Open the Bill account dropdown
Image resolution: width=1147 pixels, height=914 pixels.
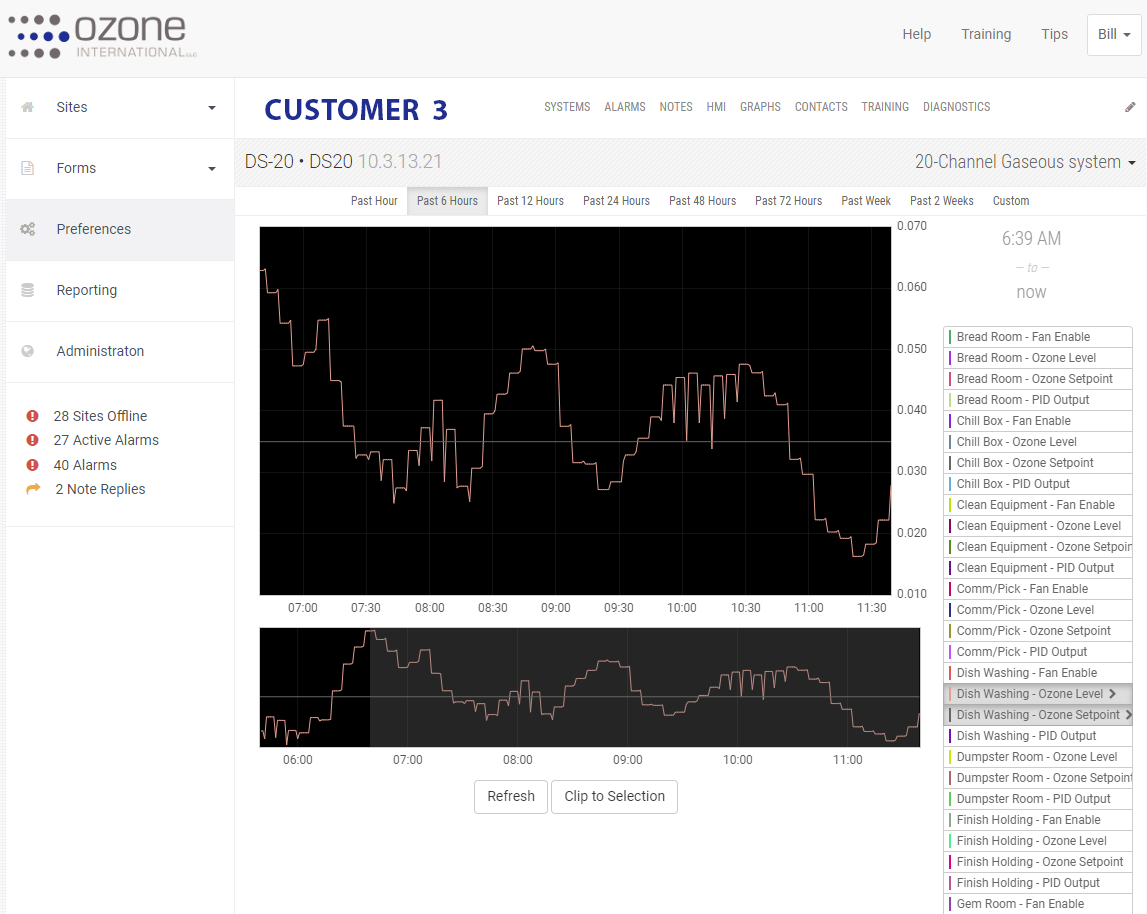click(x=1113, y=33)
